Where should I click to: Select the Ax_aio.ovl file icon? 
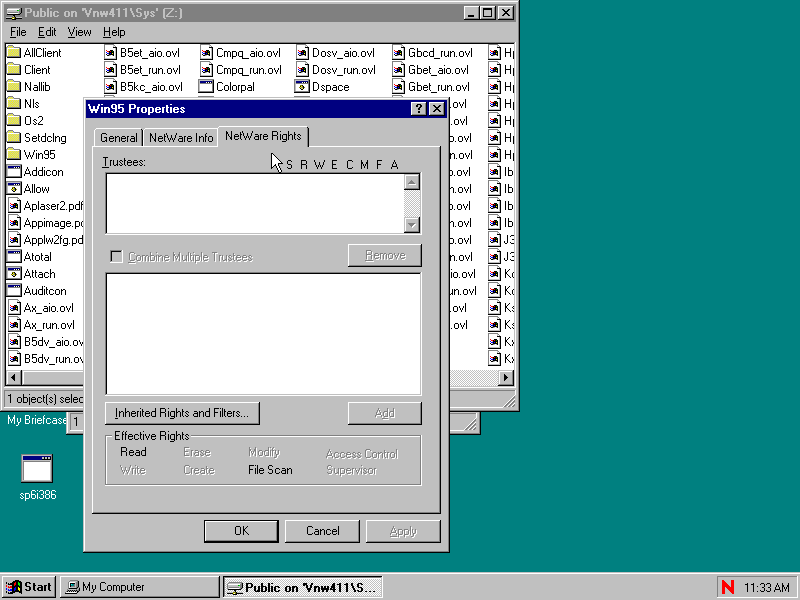tap(14, 308)
